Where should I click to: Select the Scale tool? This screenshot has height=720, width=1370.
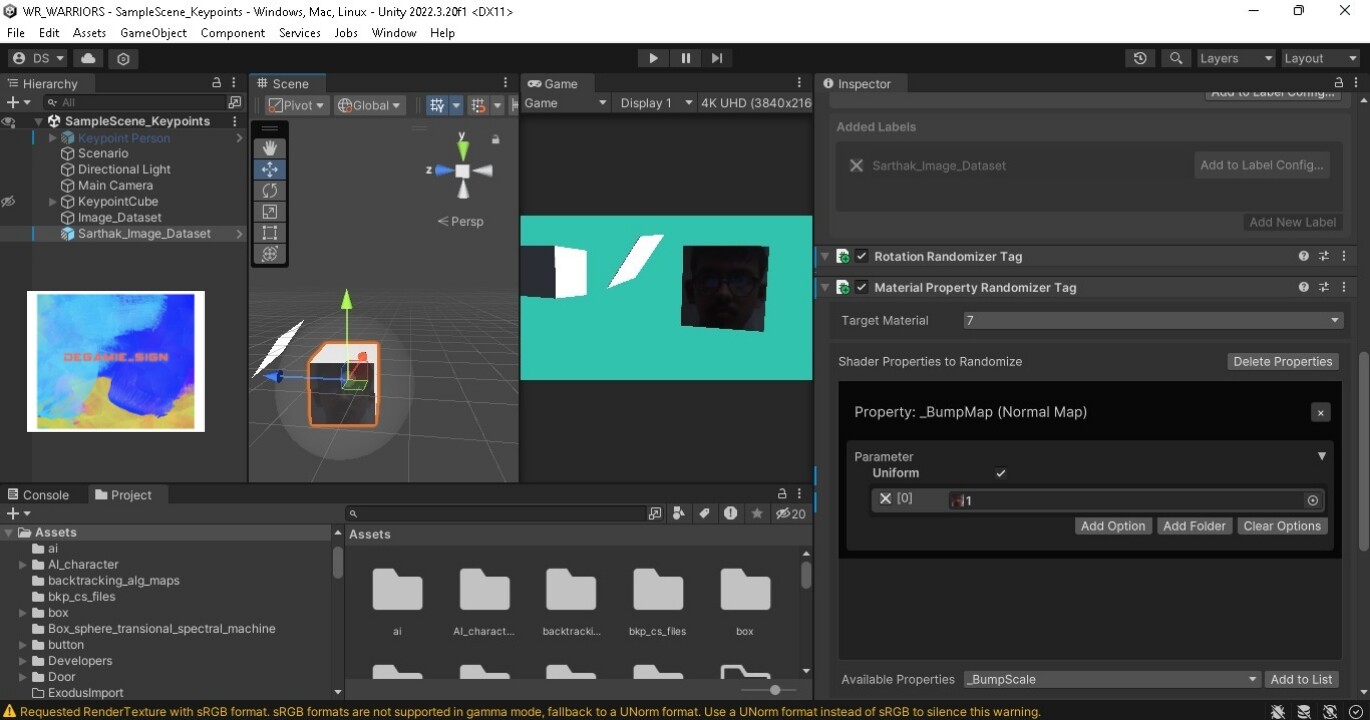click(x=269, y=211)
